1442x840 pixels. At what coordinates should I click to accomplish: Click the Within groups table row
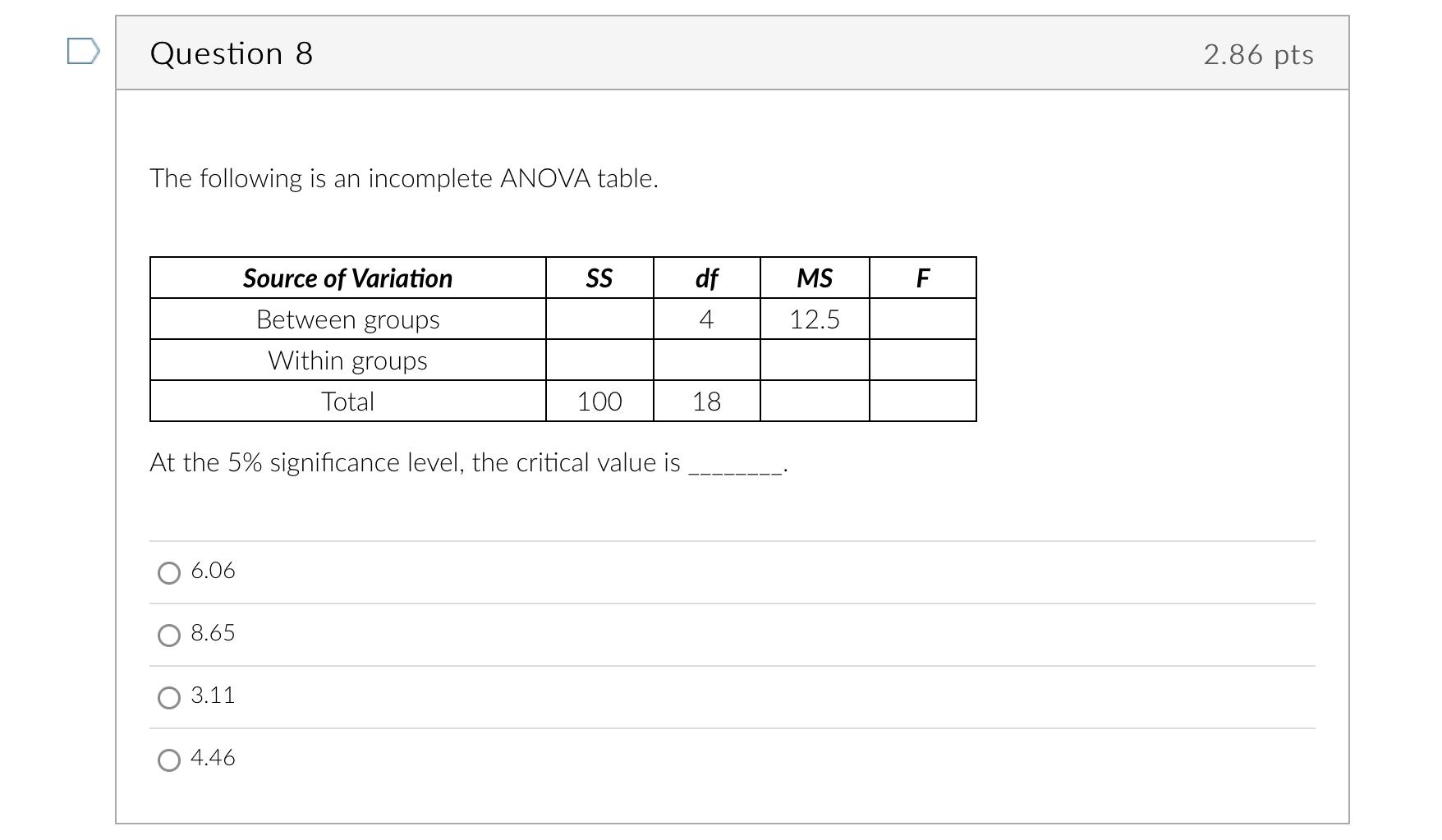[347, 360]
